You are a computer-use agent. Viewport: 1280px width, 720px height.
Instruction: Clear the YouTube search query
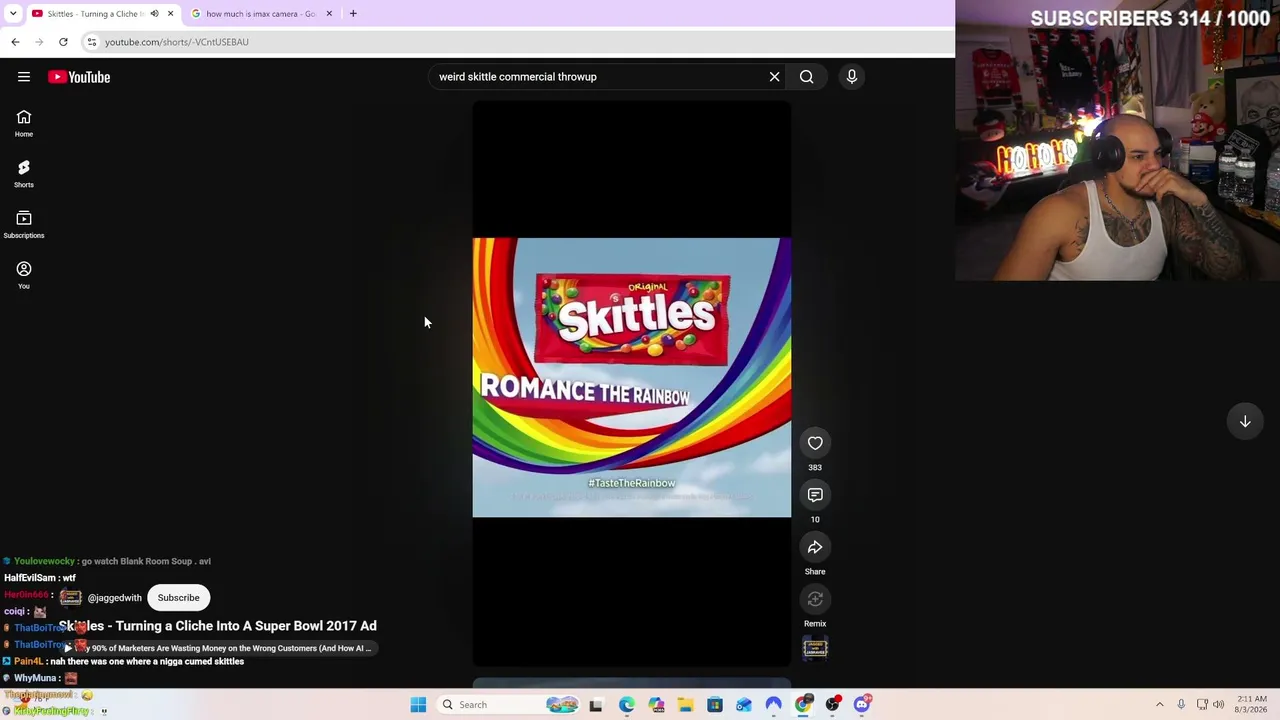click(774, 77)
